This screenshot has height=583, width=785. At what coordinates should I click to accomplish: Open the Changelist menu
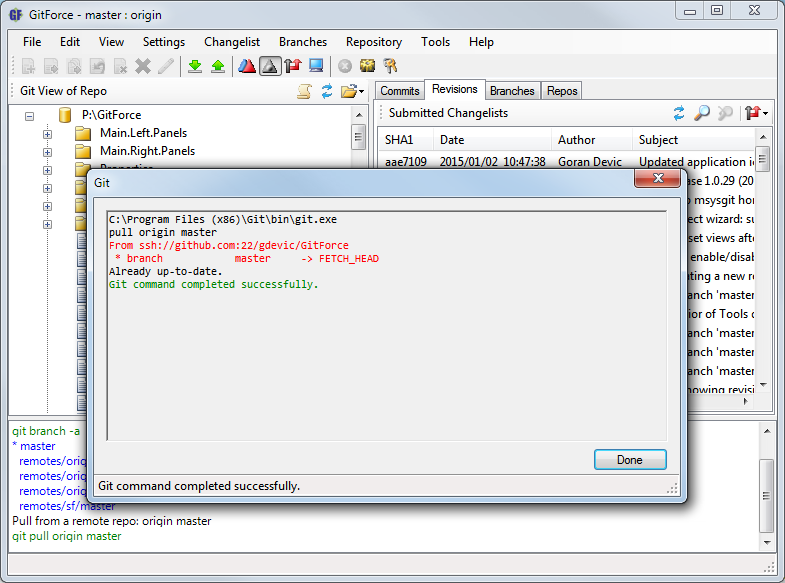tap(232, 42)
